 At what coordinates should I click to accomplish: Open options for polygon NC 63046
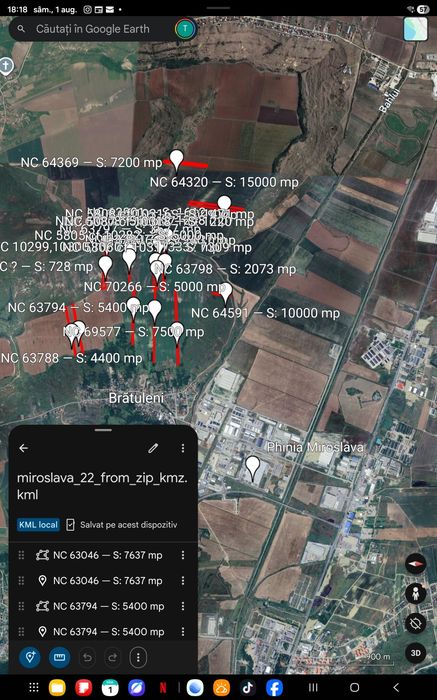click(x=183, y=555)
